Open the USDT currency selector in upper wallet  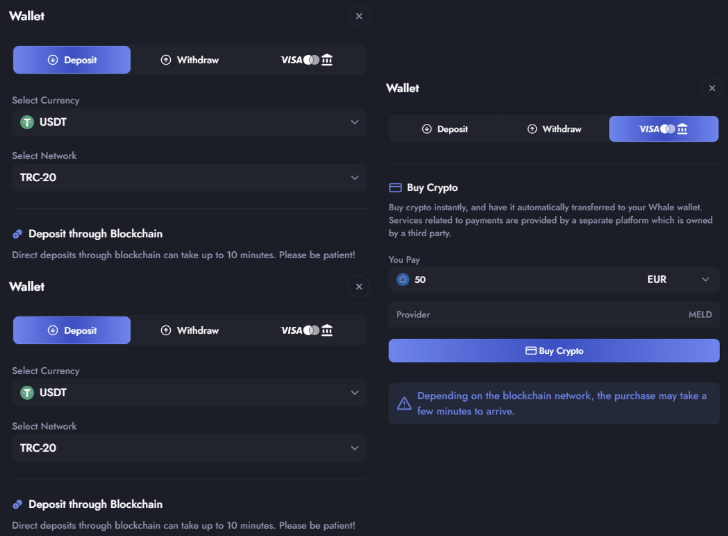tap(188, 123)
